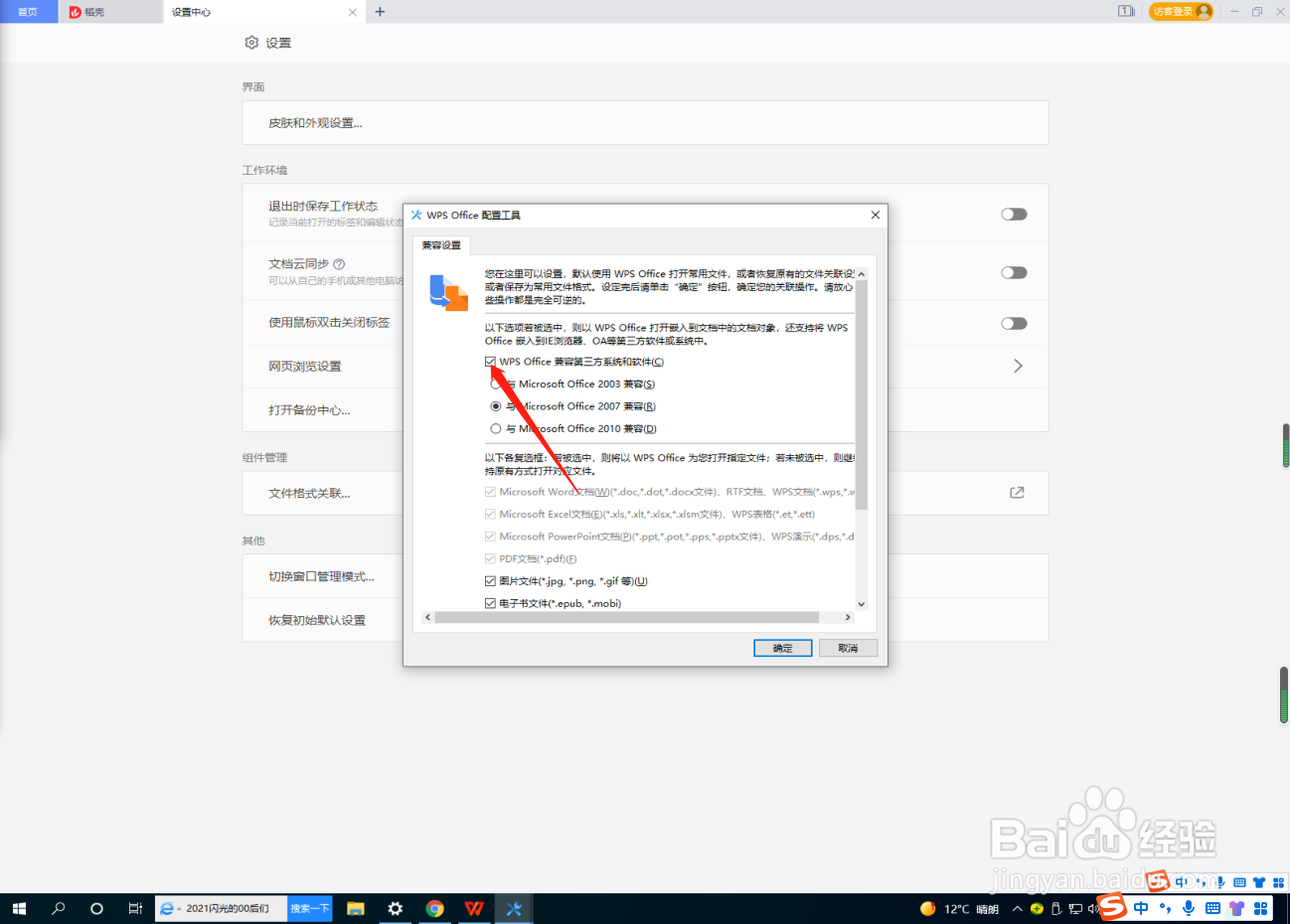
Task: Click the 确定 button
Action: [783, 648]
